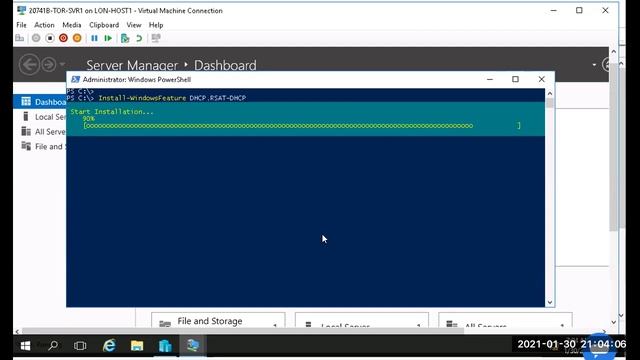
Task: Click the VM Connection title bar icon
Action: coord(22,11)
